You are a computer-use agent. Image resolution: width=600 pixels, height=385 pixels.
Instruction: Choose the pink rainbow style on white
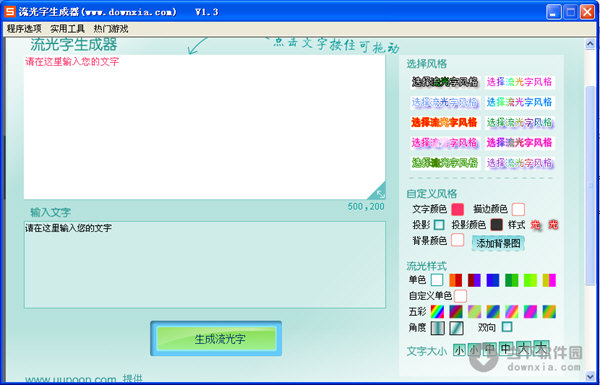519,82
